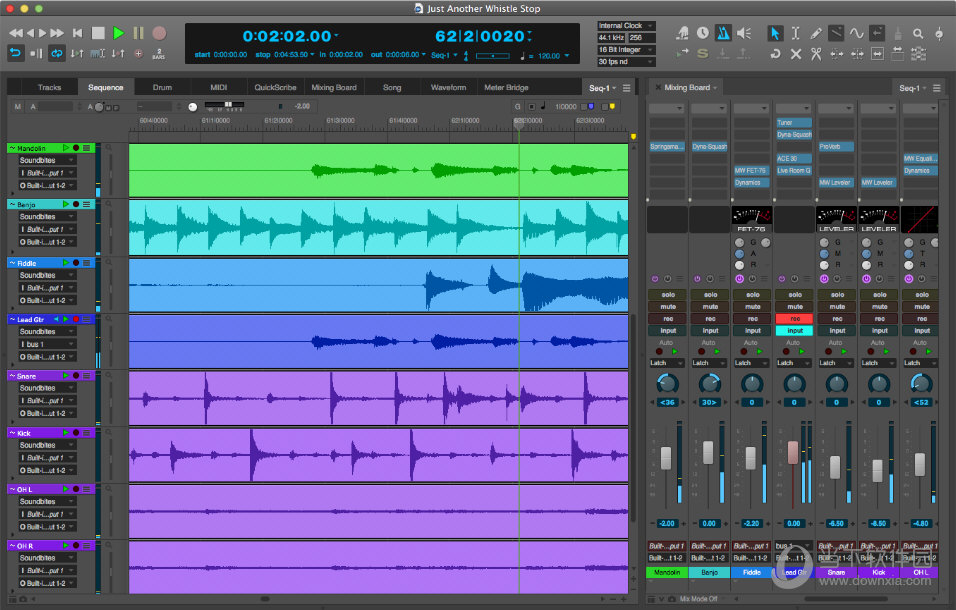Open the Latch automation dropdown on Fiddle channel
This screenshot has height=610, width=956.
pos(751,363)
